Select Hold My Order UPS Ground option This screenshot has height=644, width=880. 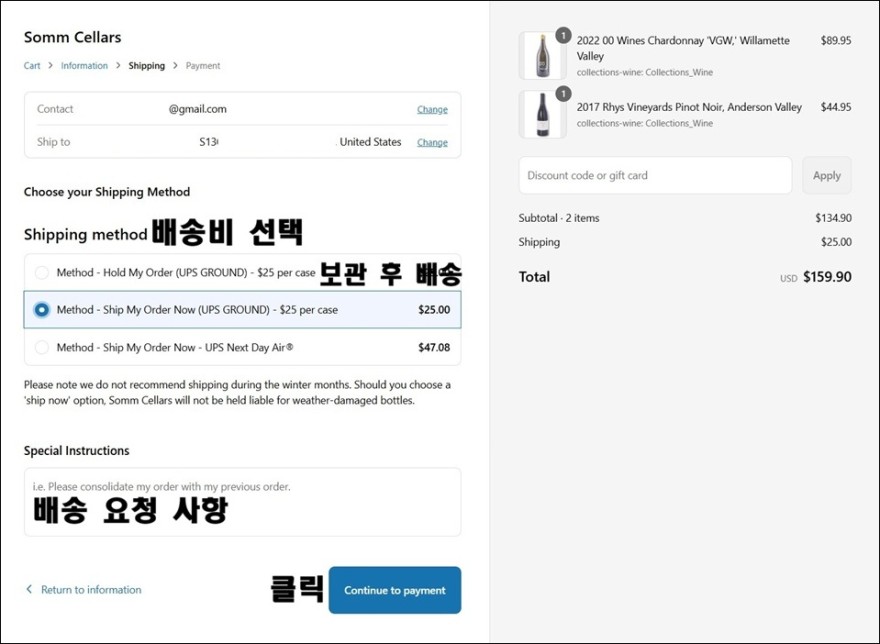[x=242, y=272]
